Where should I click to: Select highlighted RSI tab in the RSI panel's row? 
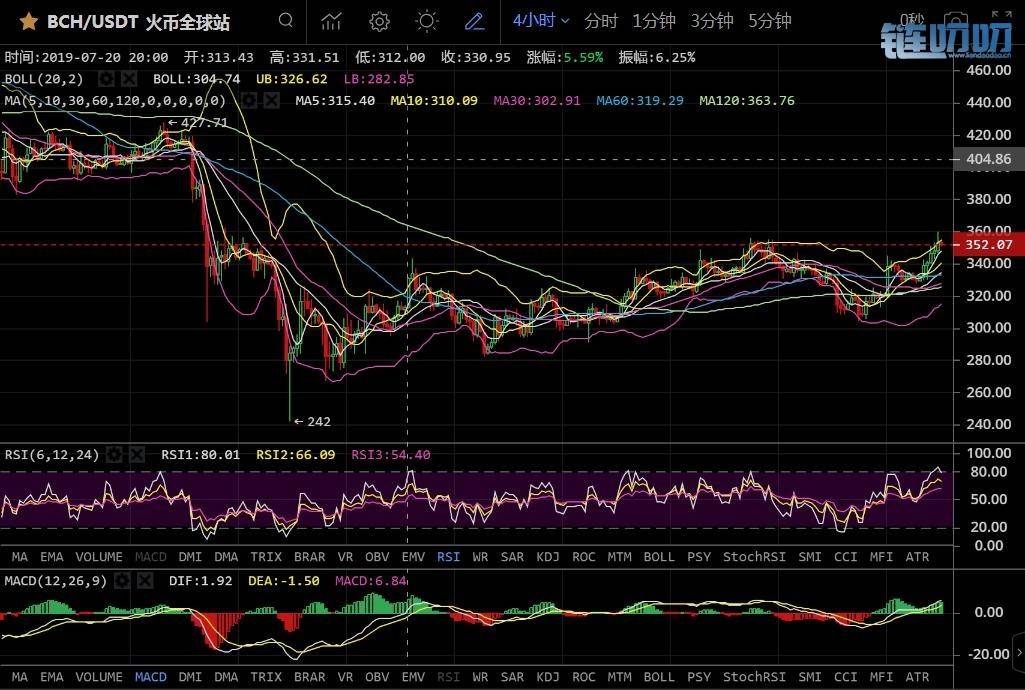(448, 557)
